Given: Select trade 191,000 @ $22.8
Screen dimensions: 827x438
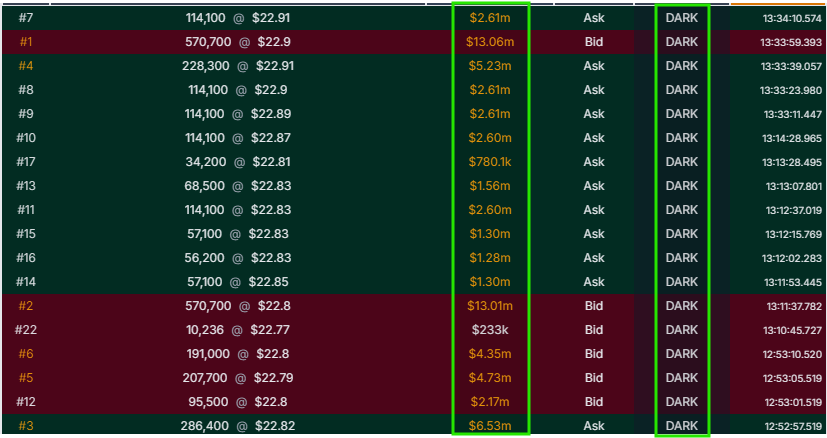Looking at the screenshot, I should (x=238, y=354).
